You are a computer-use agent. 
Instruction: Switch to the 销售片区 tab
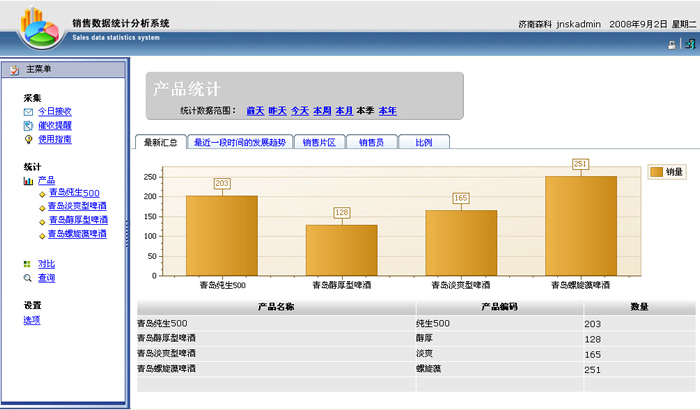(x=320, y=143)
